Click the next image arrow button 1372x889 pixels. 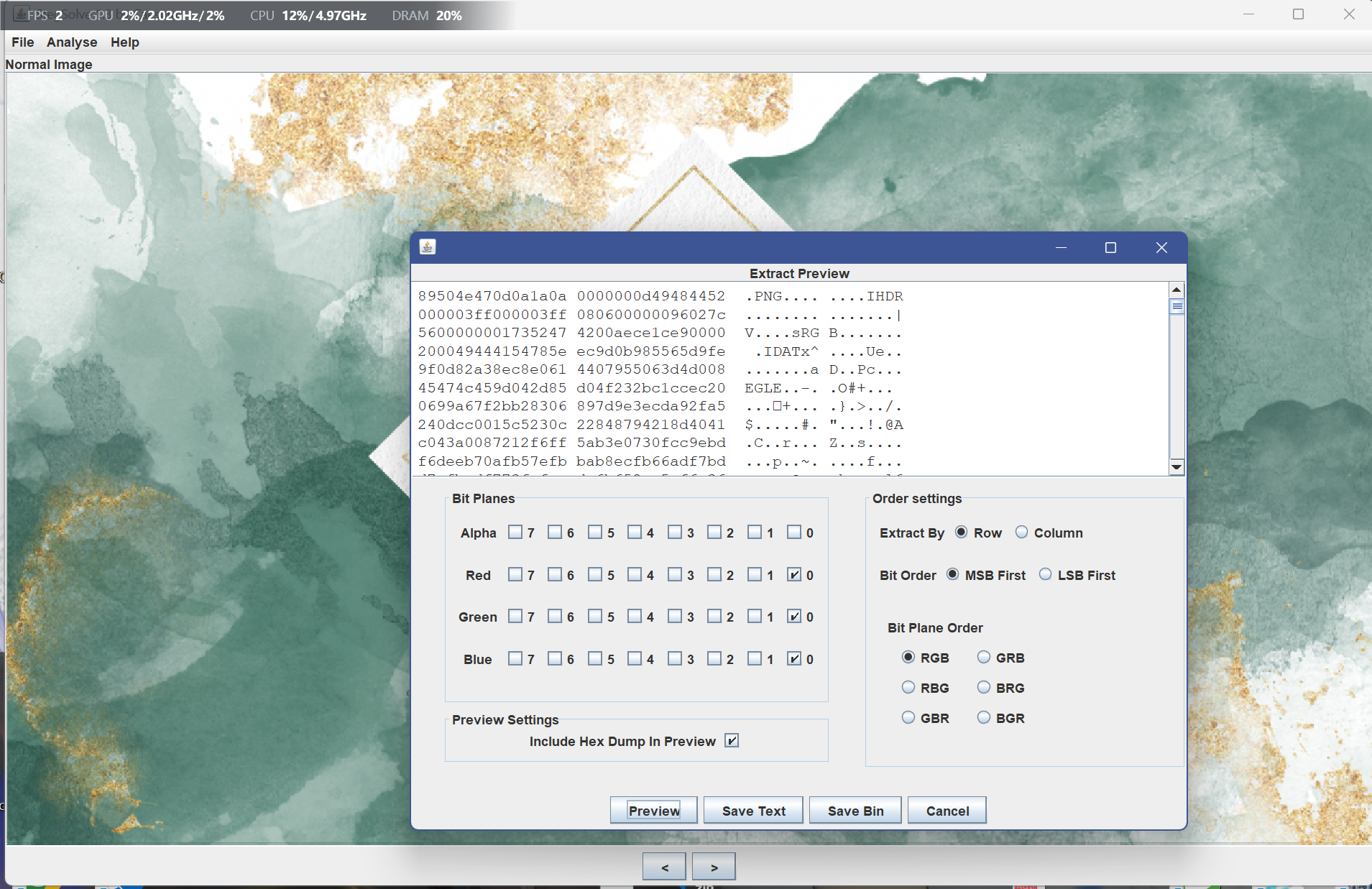[714, 867]
